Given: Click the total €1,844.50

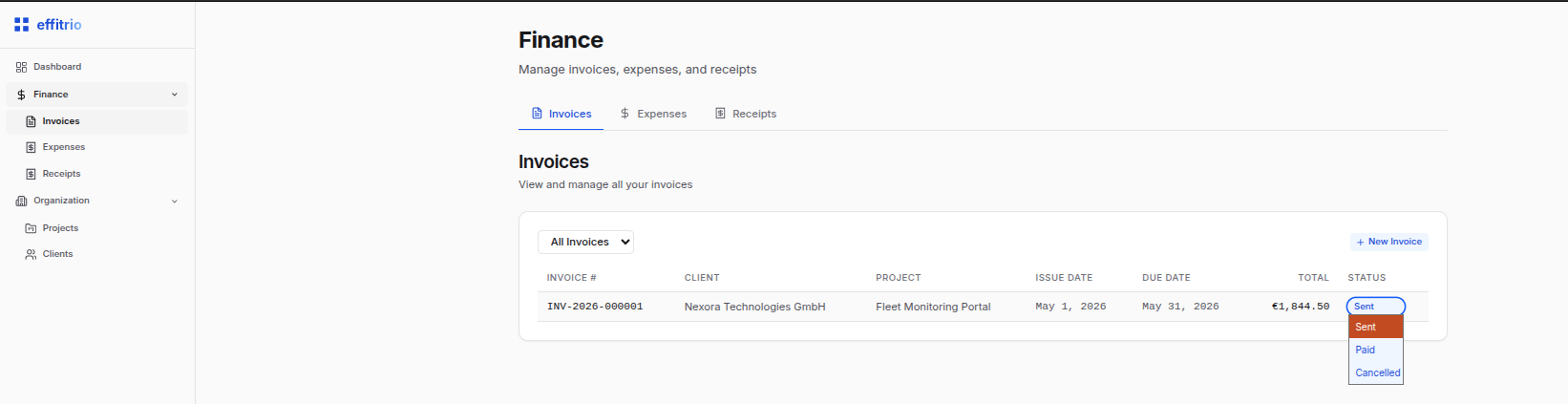Looking at the screenshot, I should pos(1301,307).
